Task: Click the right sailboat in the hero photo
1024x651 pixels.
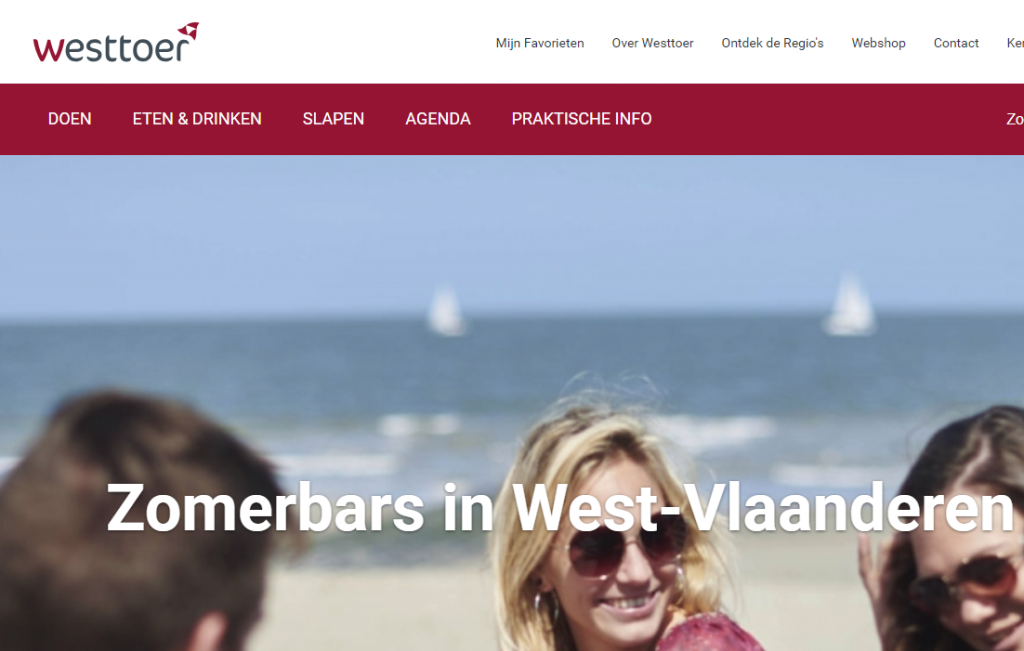Action: pyautogui.click(x=849, y=305)
